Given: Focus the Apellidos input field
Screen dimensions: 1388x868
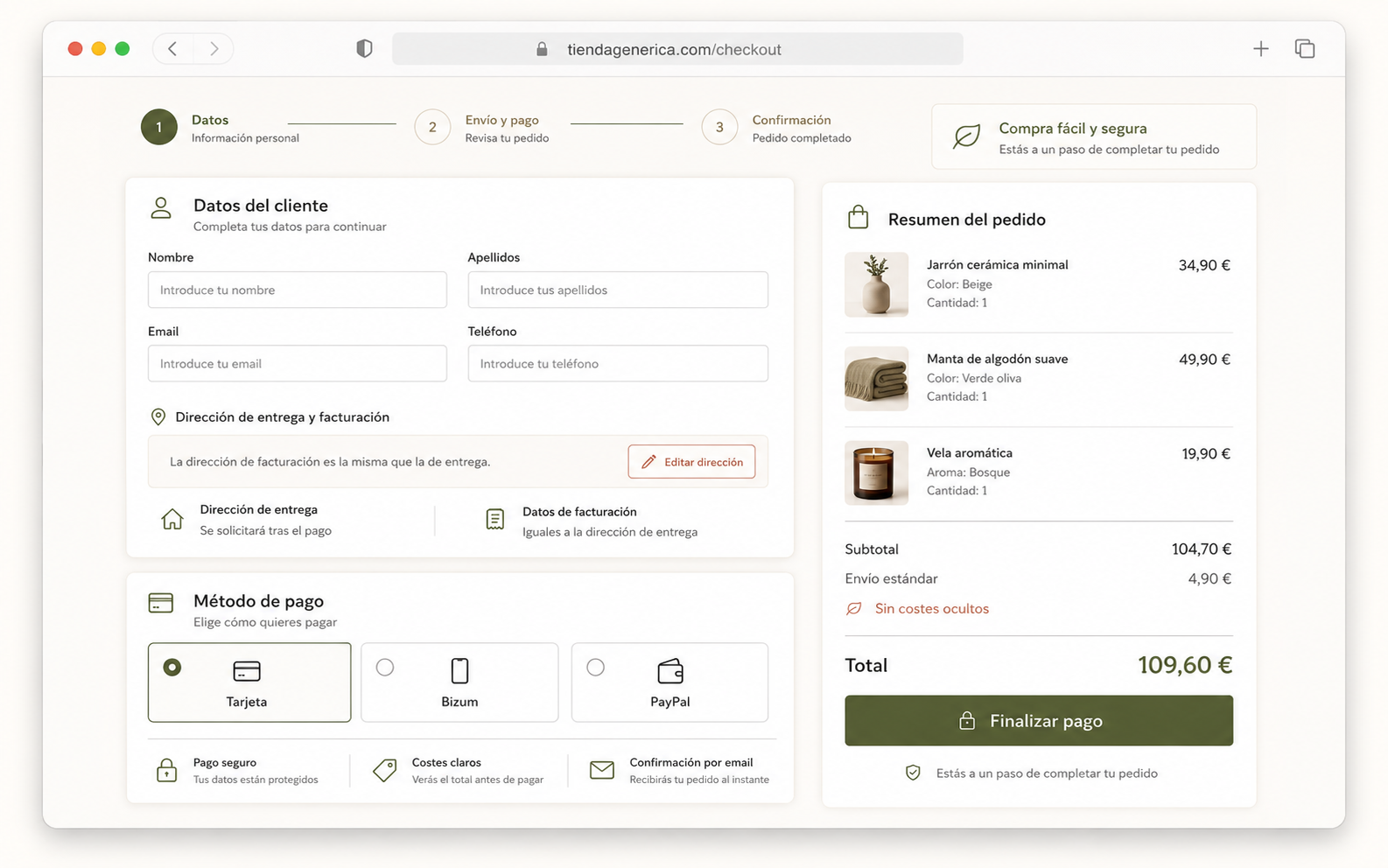Looking at the screenshot, I should tap(618, 290).
